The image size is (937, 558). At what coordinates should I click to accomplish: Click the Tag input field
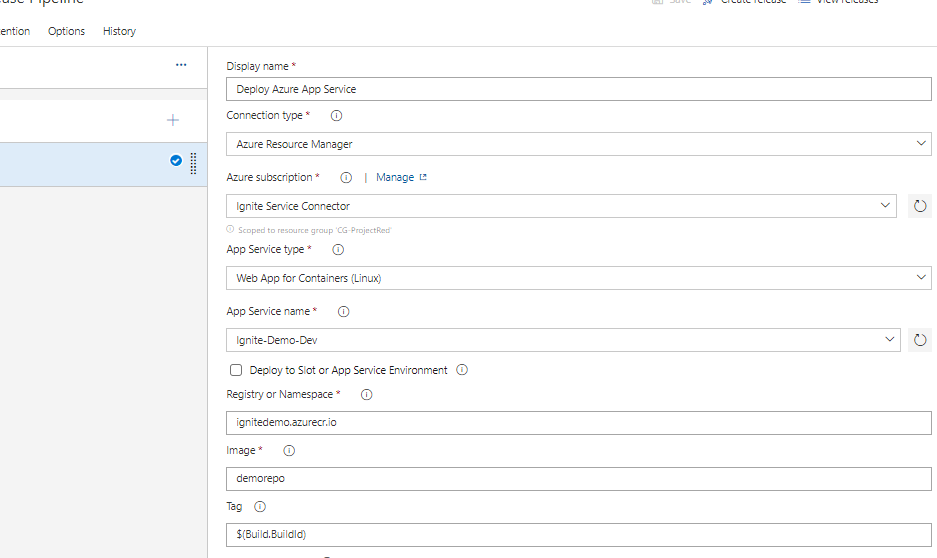[578, 535]
